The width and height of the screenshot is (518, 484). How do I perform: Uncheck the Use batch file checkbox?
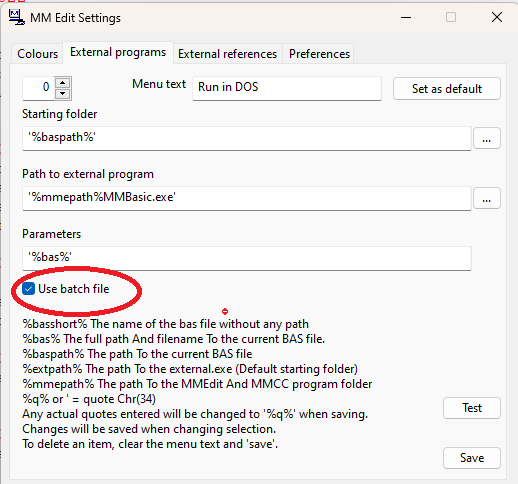[x=28, y=289]
